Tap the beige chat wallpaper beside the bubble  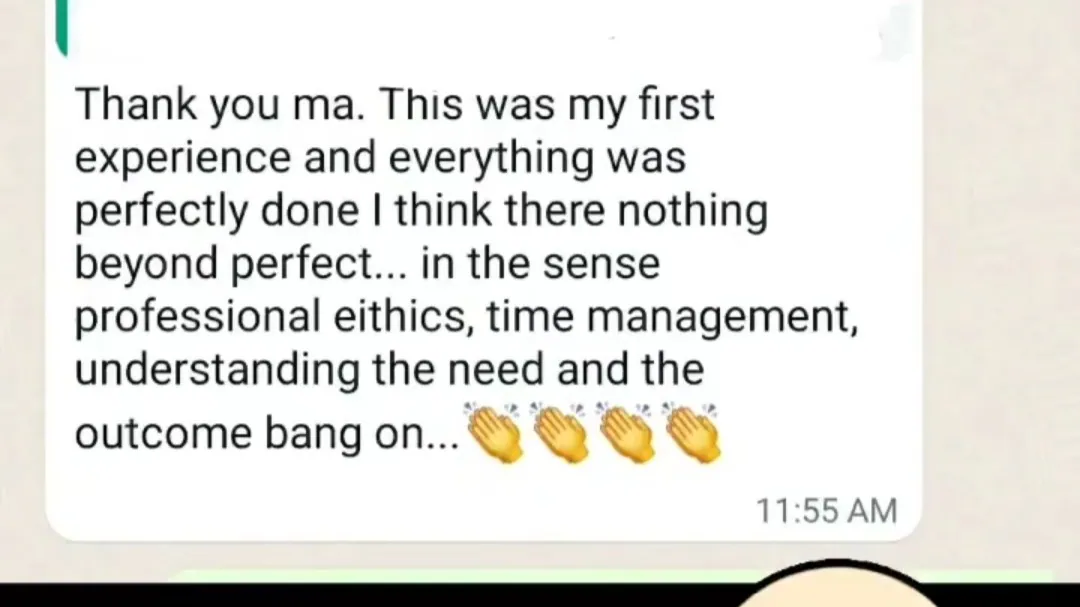[999, 276]
